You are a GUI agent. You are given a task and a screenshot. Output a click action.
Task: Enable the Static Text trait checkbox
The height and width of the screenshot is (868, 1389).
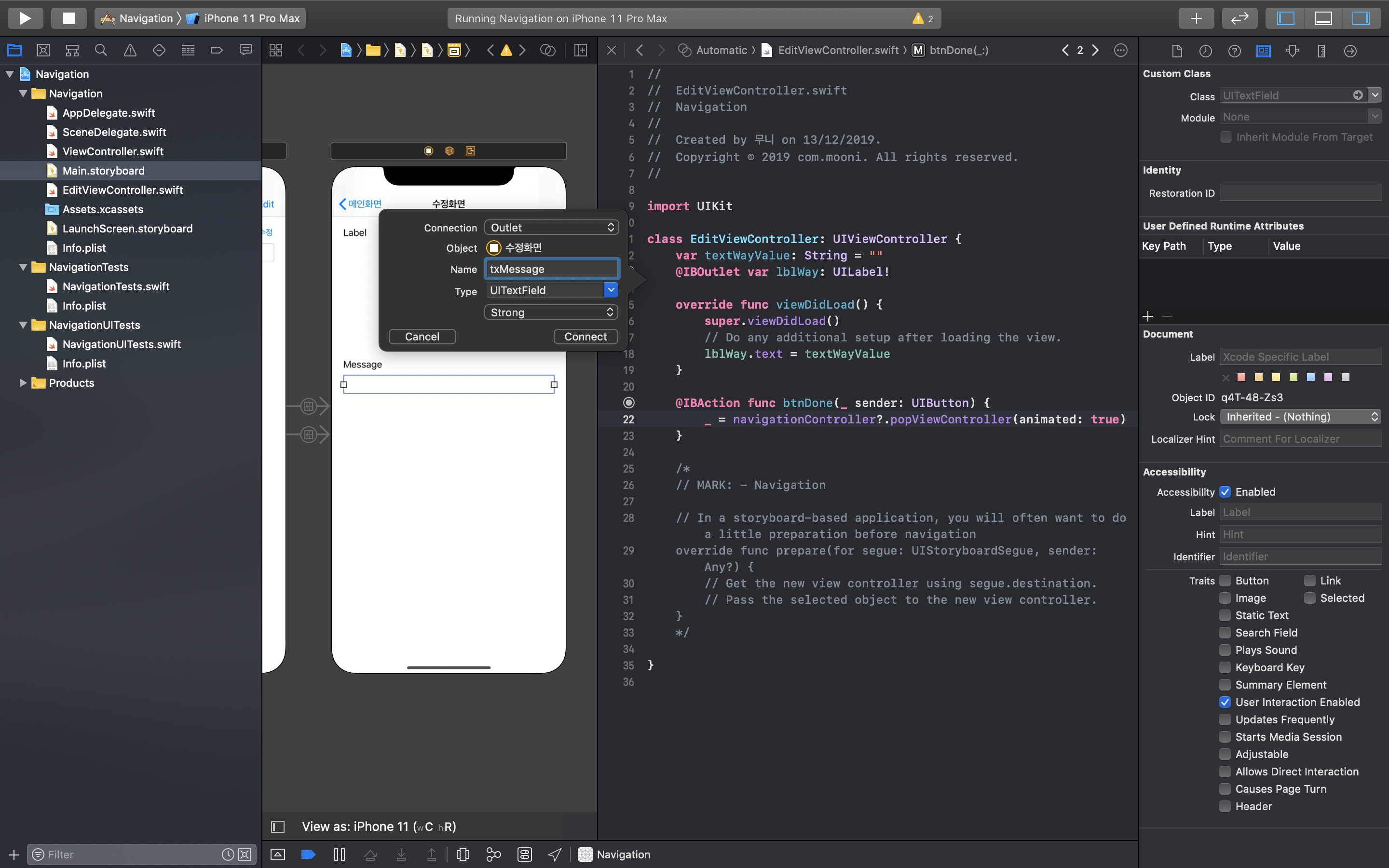[1225, 615]
